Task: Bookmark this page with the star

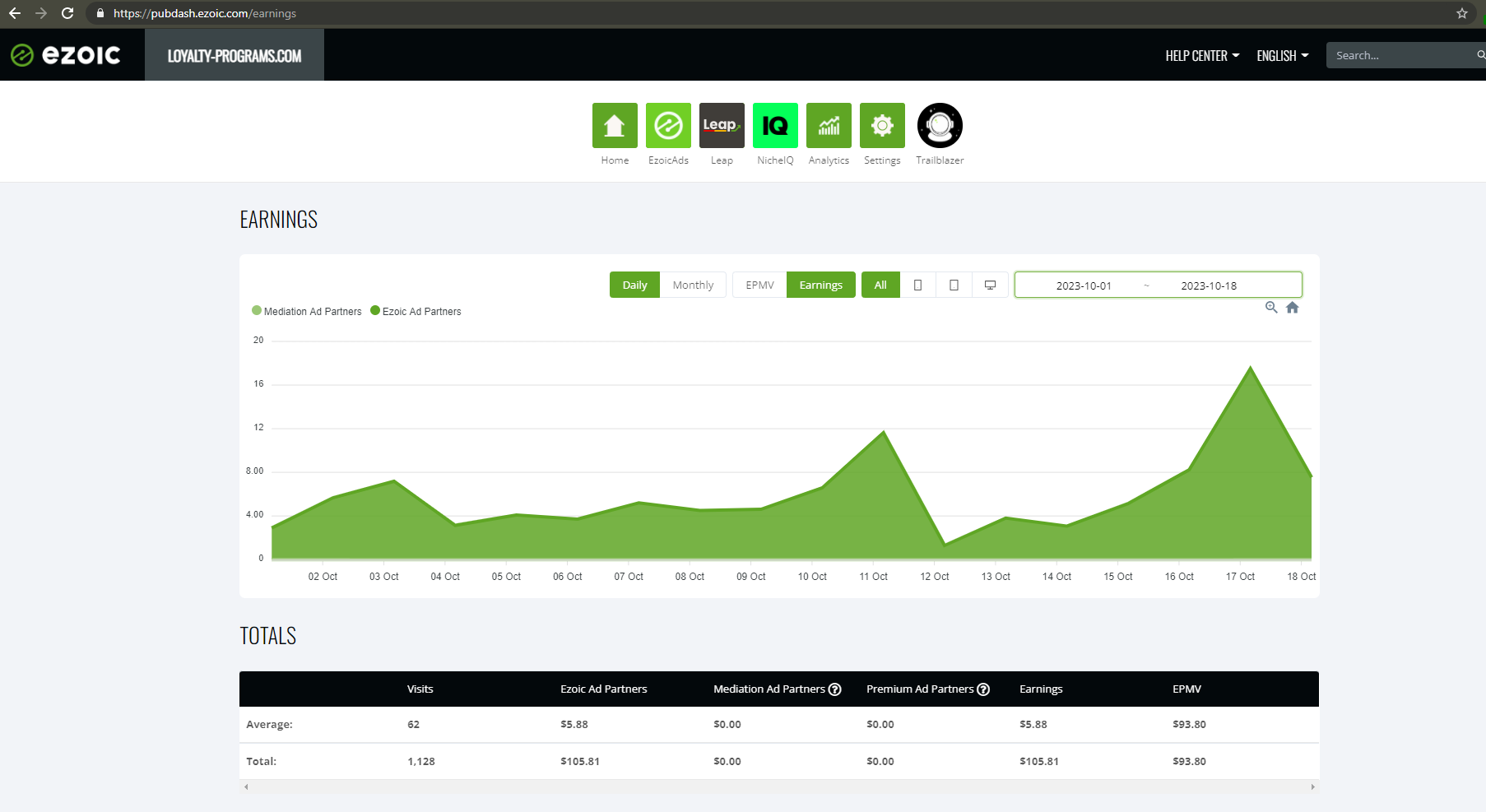Action: pos(1462,13)
